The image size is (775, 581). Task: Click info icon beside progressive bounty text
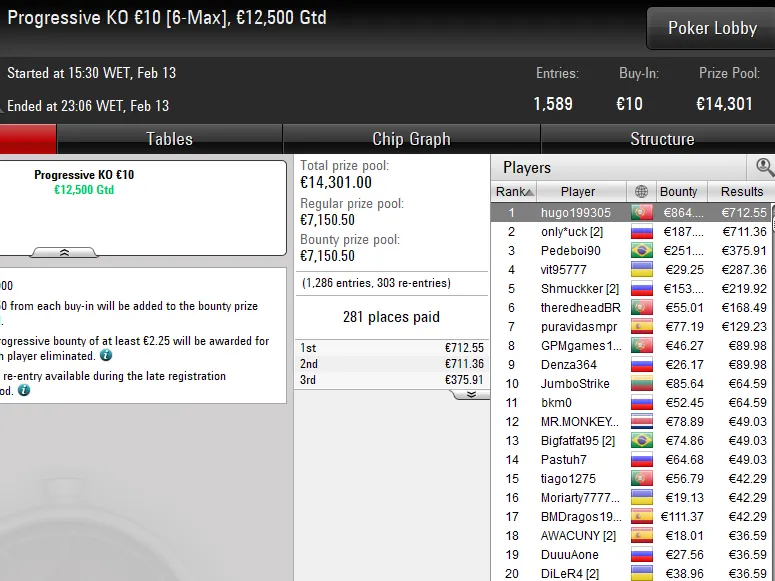coord(106,355)
